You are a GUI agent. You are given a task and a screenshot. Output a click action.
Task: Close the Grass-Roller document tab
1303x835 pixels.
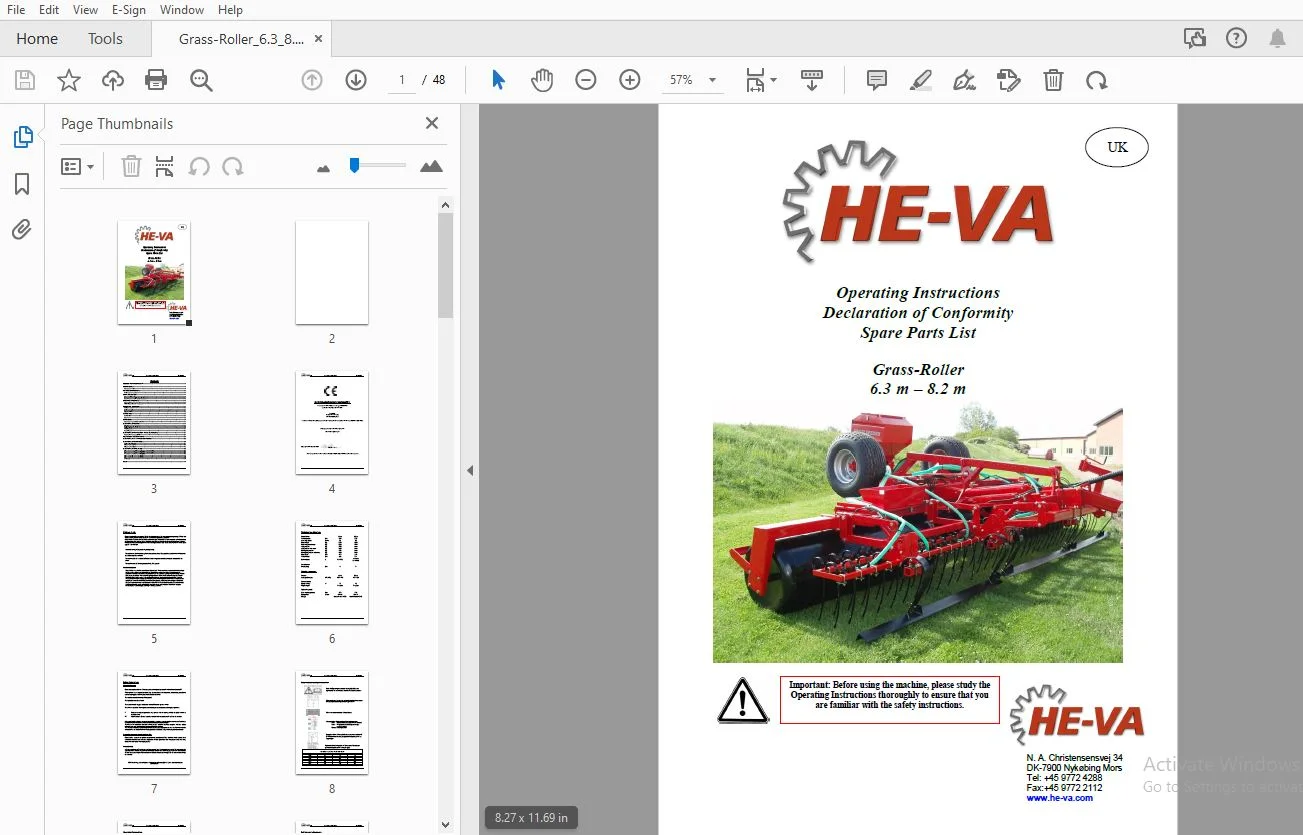(x=318, y=39)
